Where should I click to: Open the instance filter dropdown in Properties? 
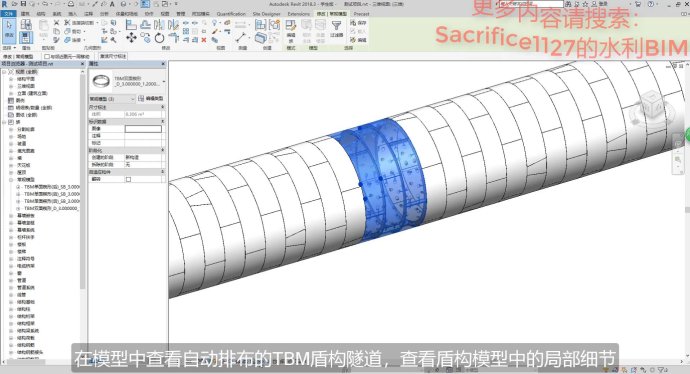coord(112,99)
